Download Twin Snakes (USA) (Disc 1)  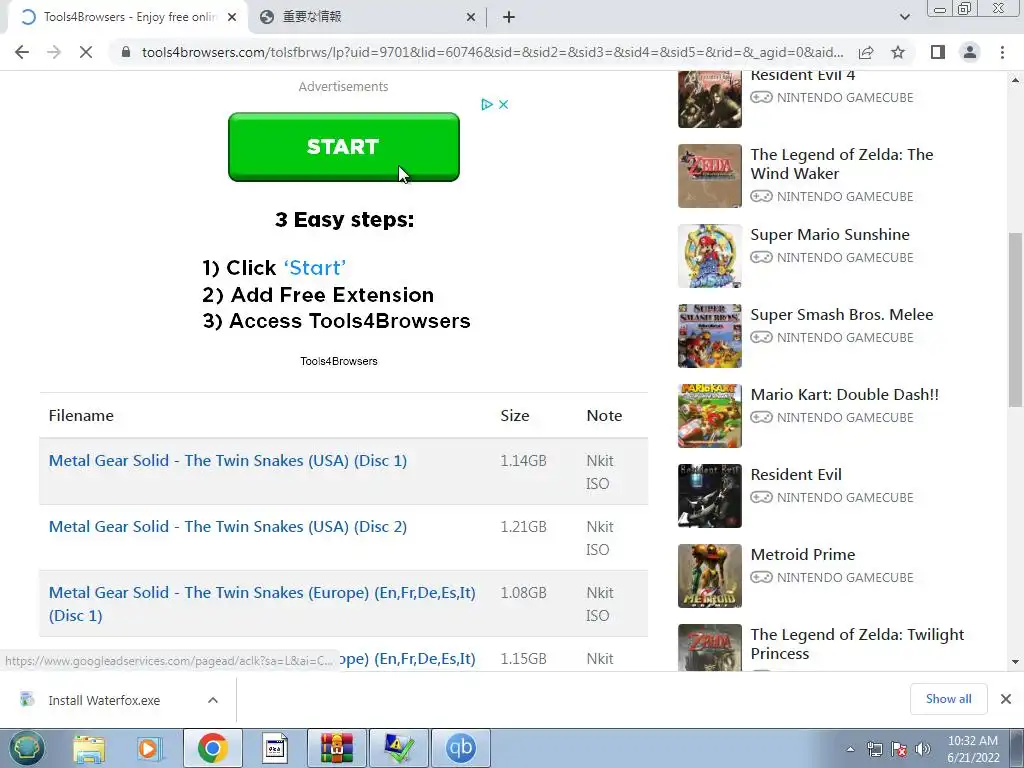[228, 460]
